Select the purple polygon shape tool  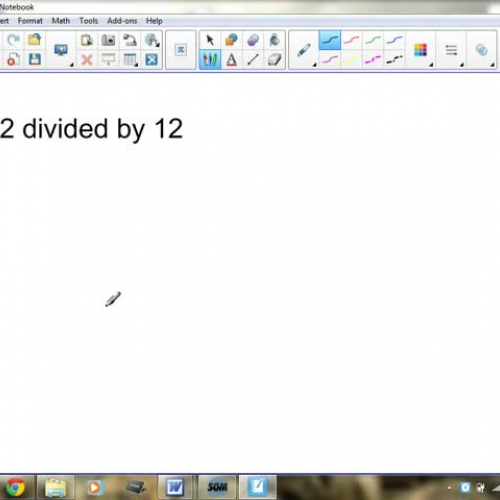pos(253,40)
